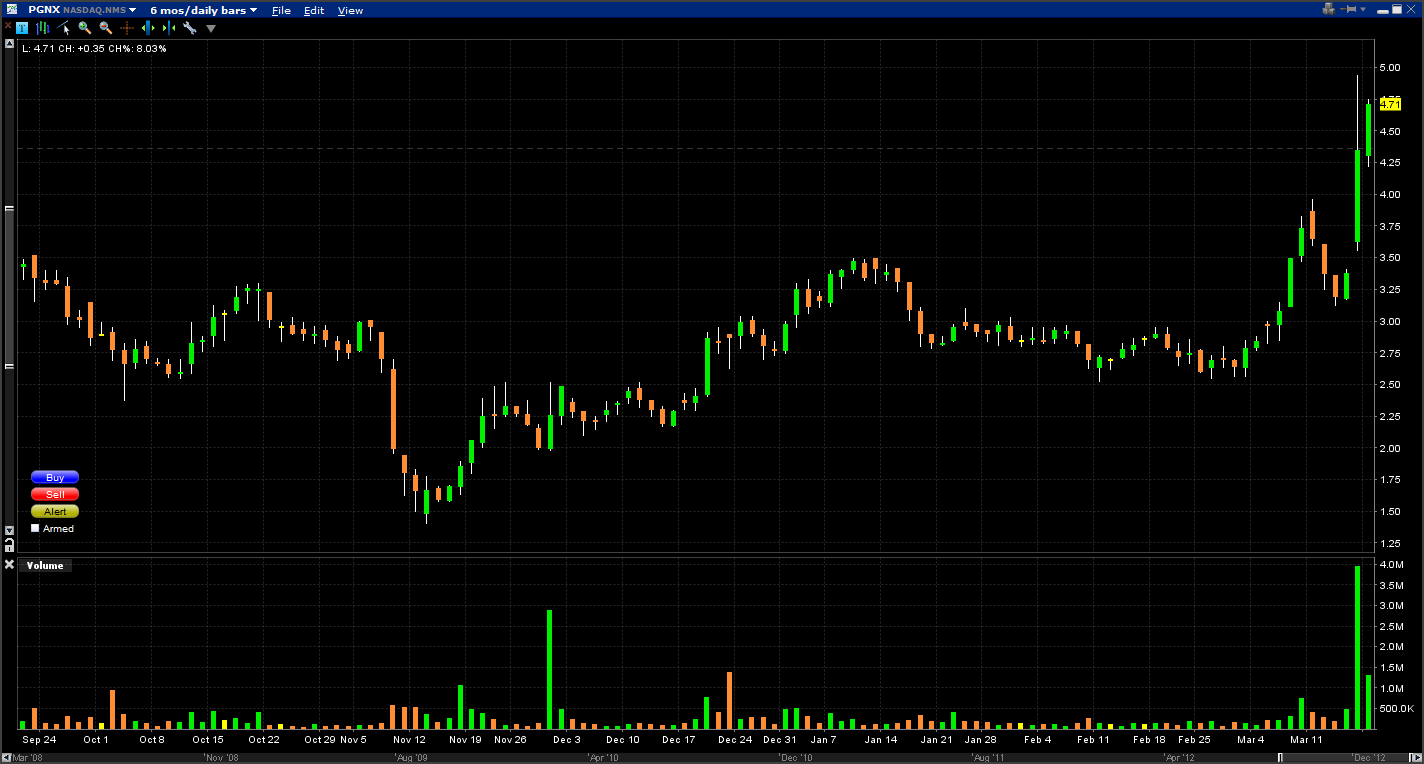Open the PGNX symbol dropdown

tap(132, 10)
